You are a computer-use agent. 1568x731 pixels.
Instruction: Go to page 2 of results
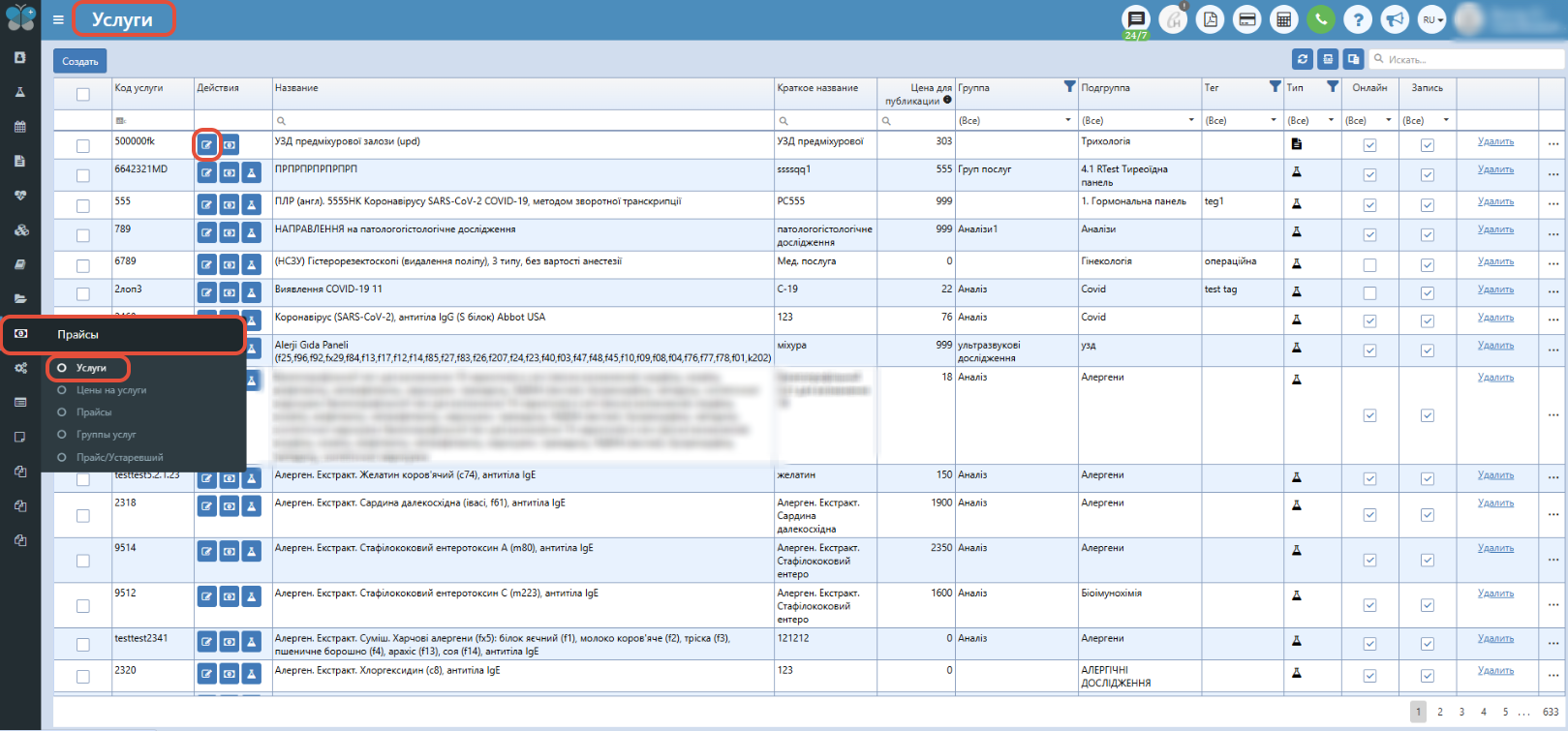[1440, 712]
